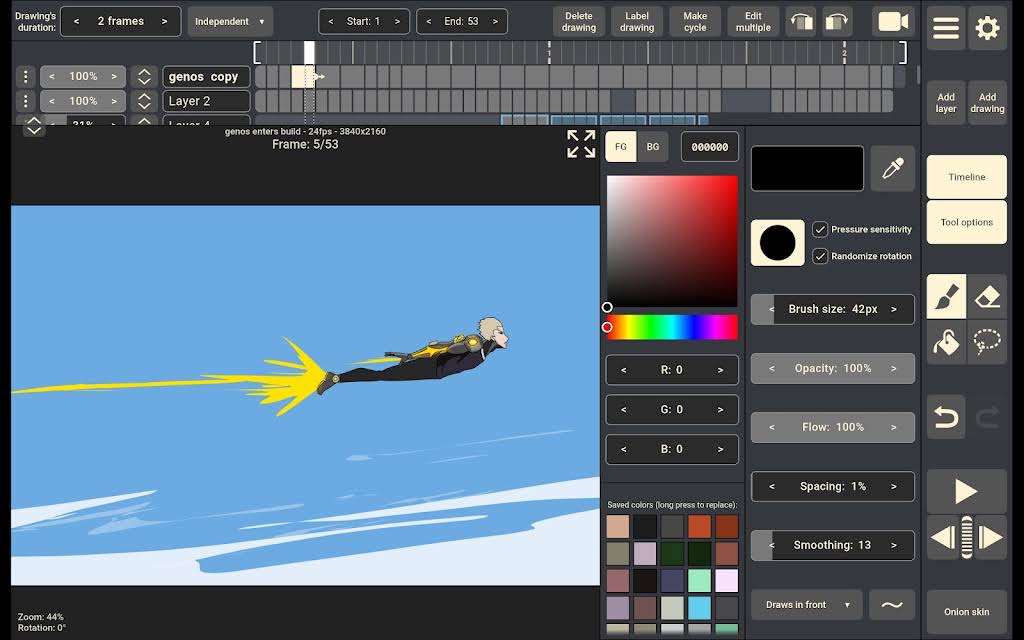The width and height of the screenshot is (1024, 640).
Task: Toggle Pressure sensitivity checkbox
Action: (820, 229)
